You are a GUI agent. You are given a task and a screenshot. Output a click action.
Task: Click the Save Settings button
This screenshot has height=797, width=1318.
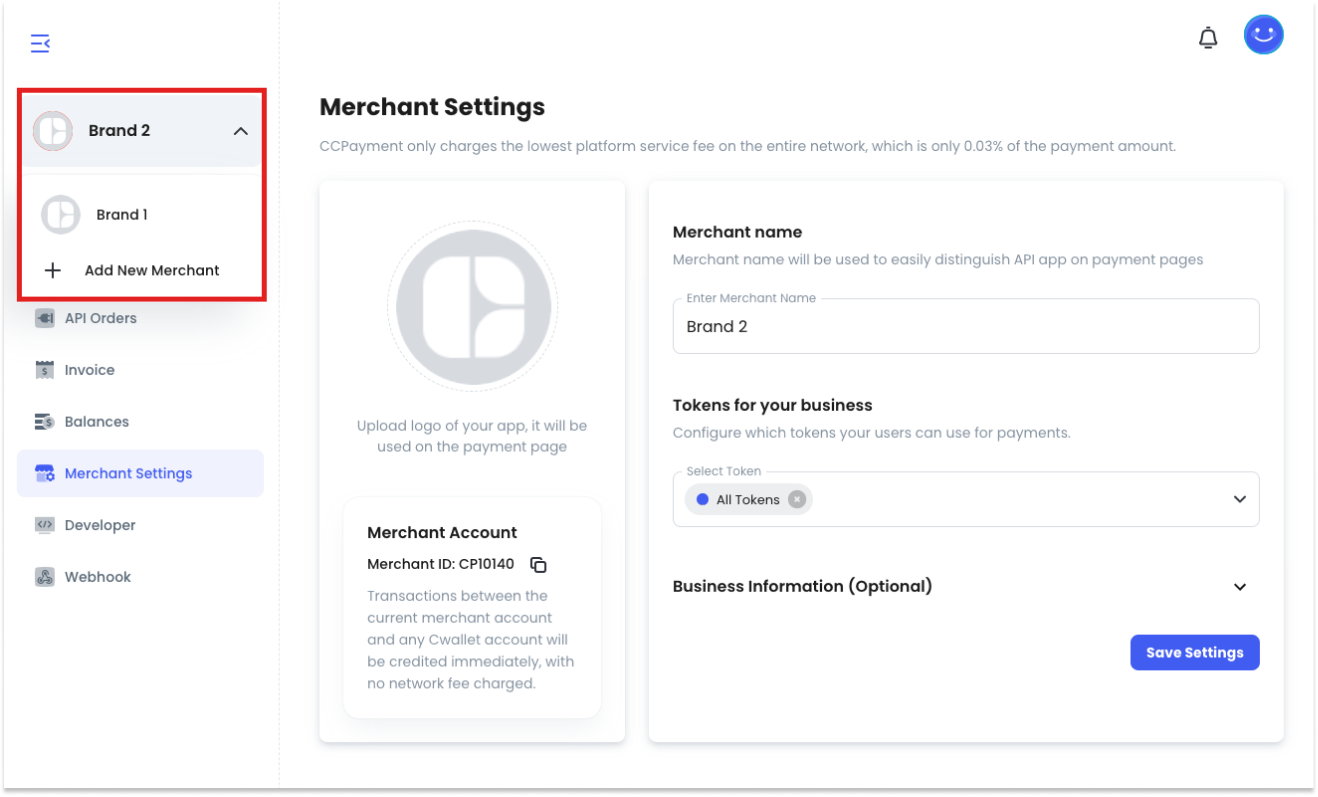pyautogui.click(x=1195, y=653)
